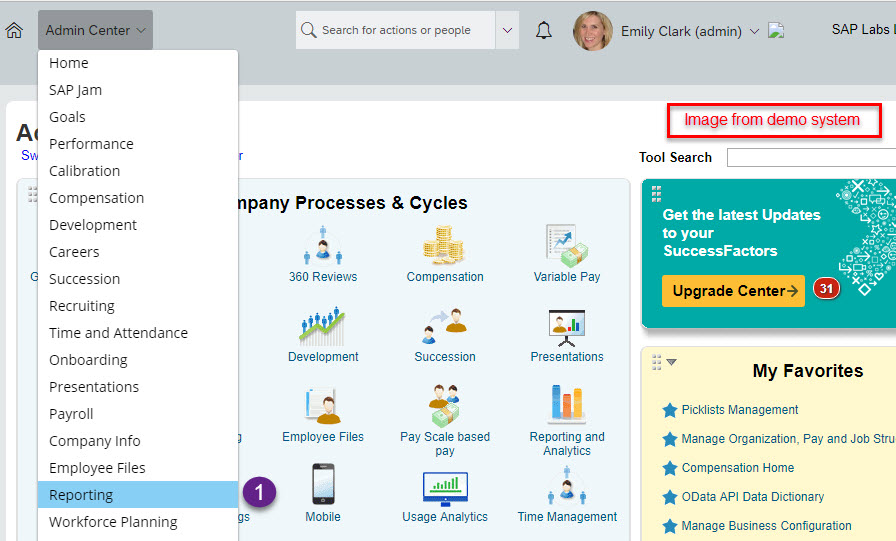Collapse My Favorites triangle expander

tap(672, 362)
